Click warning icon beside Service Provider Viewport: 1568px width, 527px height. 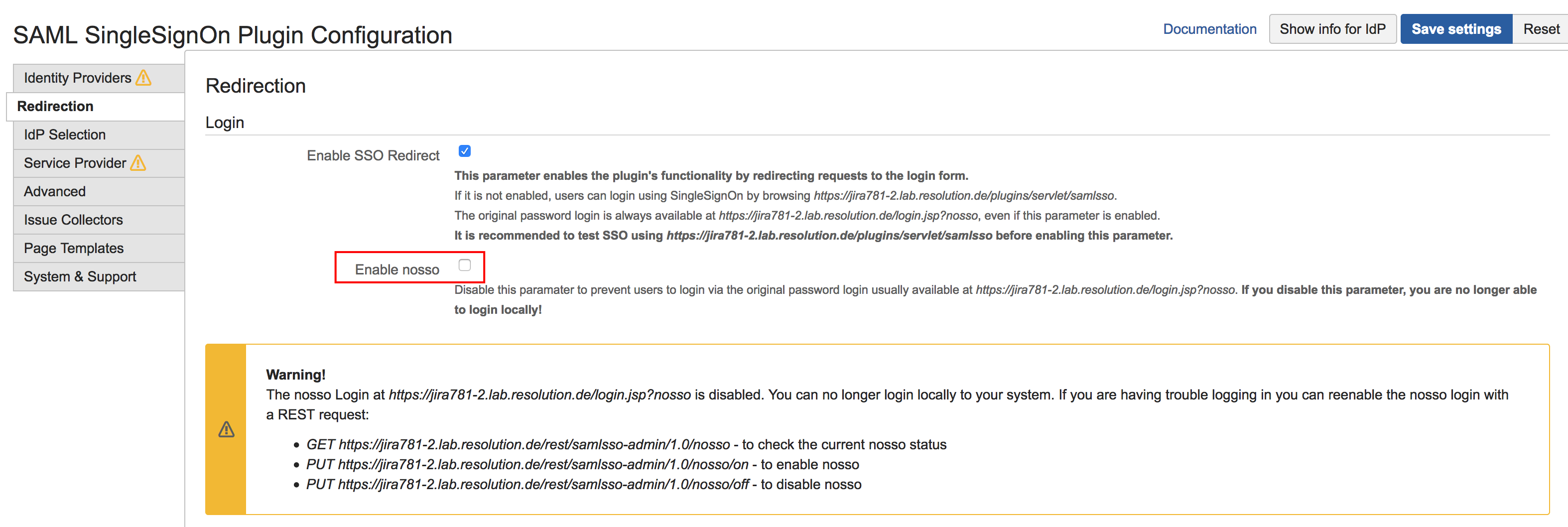pyautogui.click(x=138, y=163)
